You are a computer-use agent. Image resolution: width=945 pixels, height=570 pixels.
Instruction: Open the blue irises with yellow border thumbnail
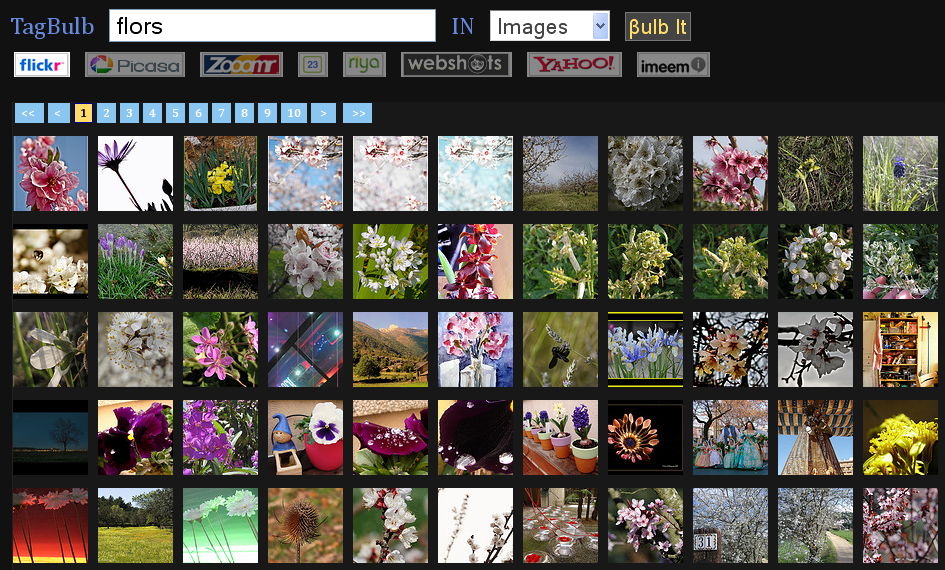click(645, 349)
